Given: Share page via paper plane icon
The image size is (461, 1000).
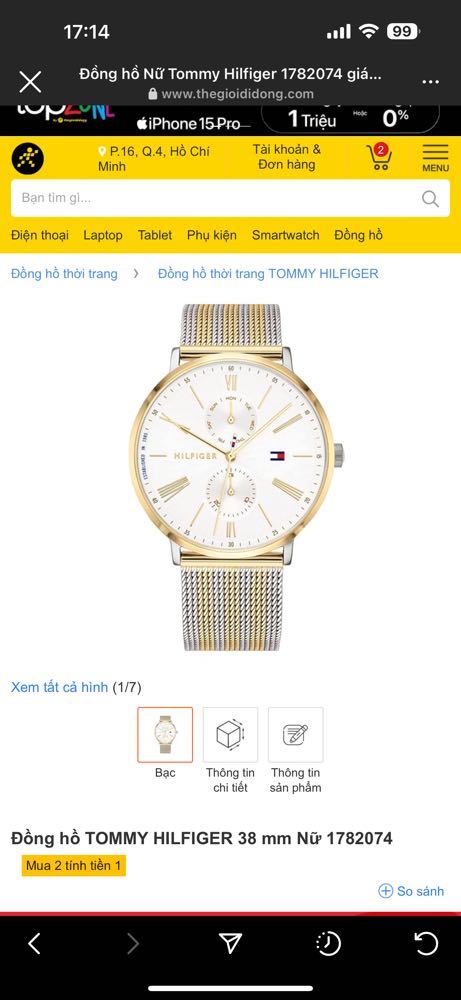Looking at the screenshot, I should pos(230,943).
